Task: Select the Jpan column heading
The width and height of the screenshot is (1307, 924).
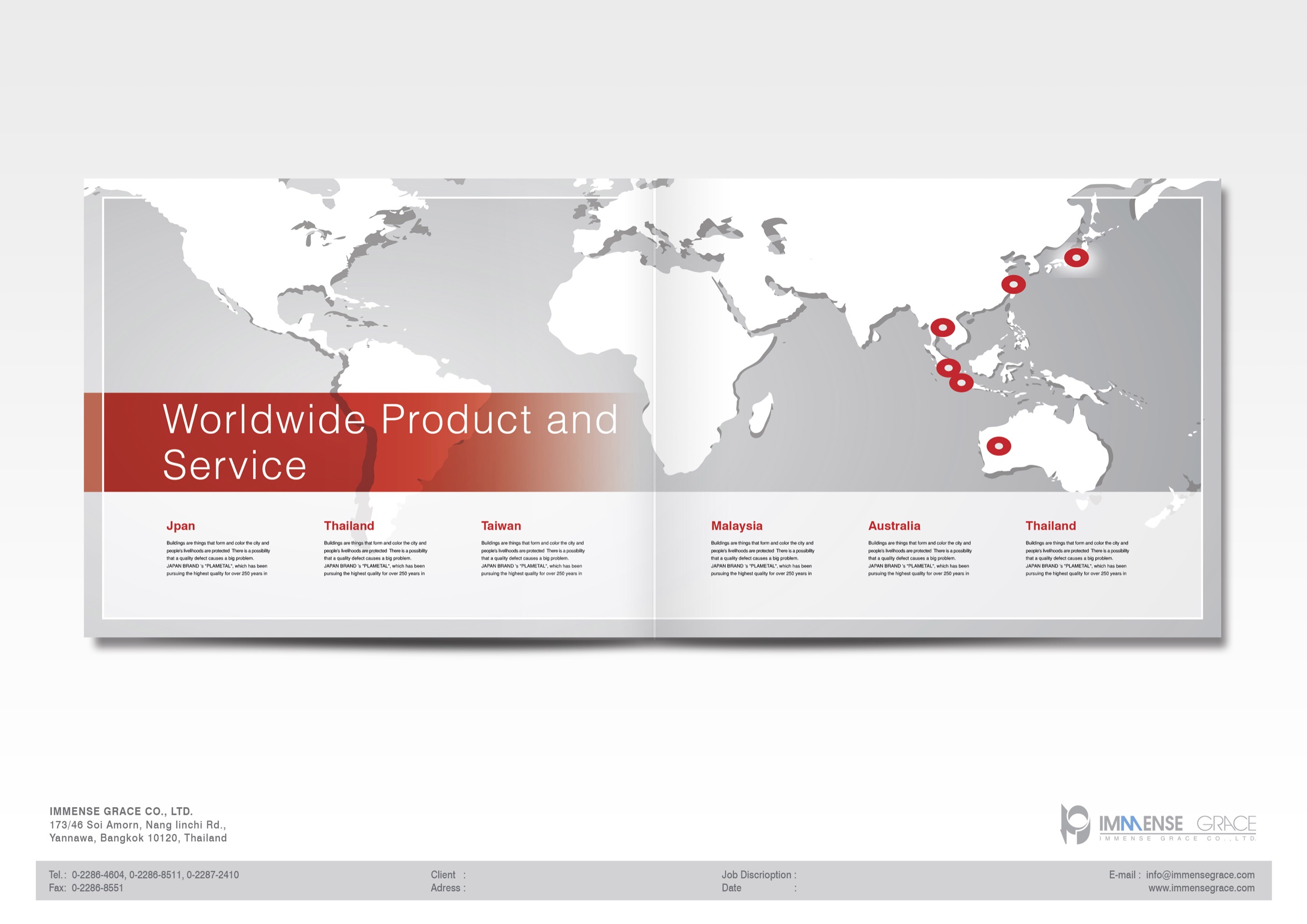Action: [180, 526]
